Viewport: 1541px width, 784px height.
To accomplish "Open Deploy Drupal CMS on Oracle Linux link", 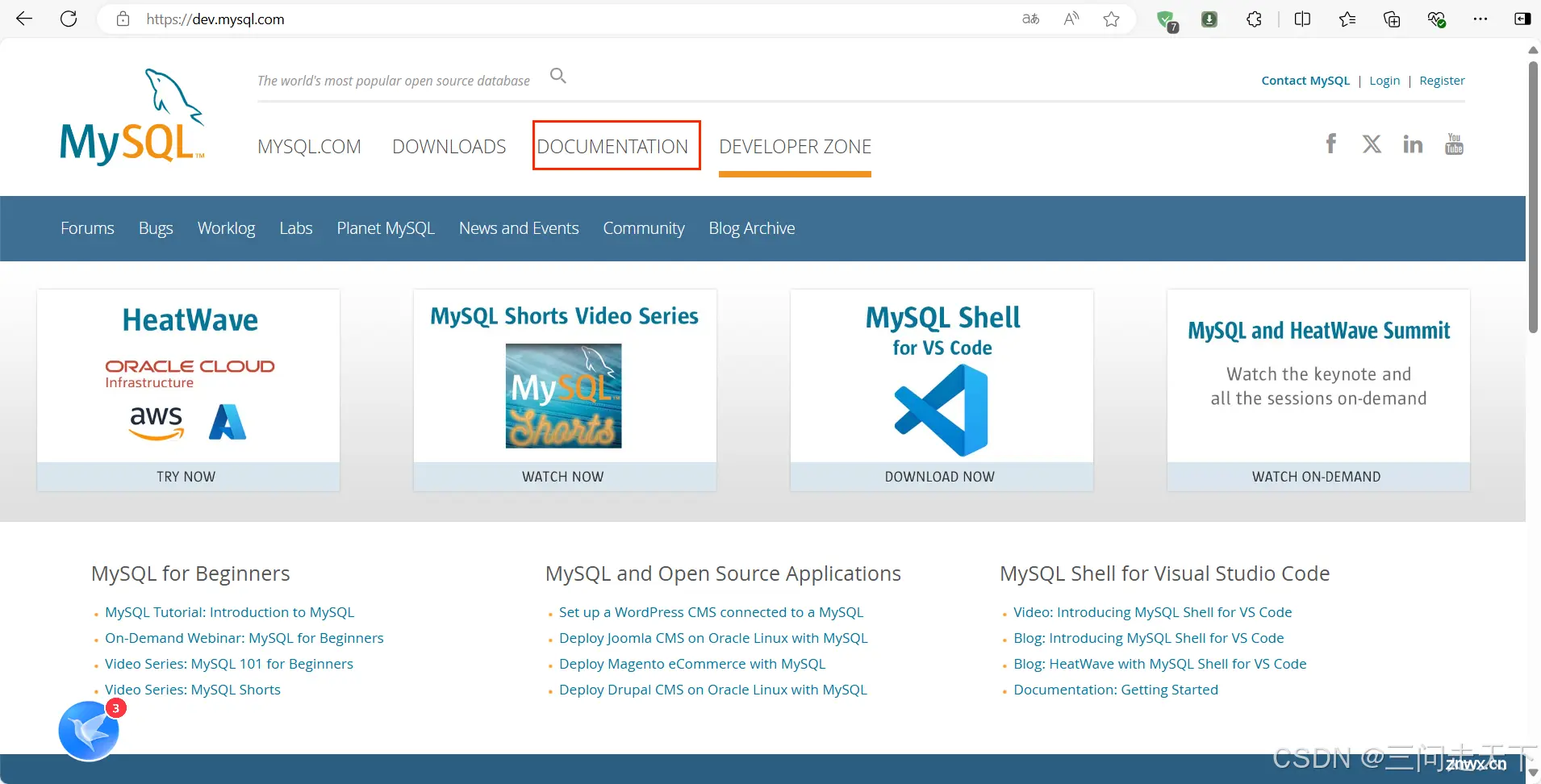I will (713, 690).
